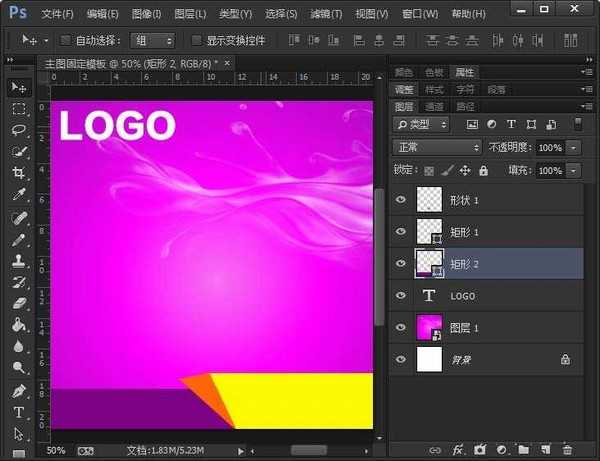600x461 pixels.
Task: Click the fx layer style icon
Action: point(459,450)
